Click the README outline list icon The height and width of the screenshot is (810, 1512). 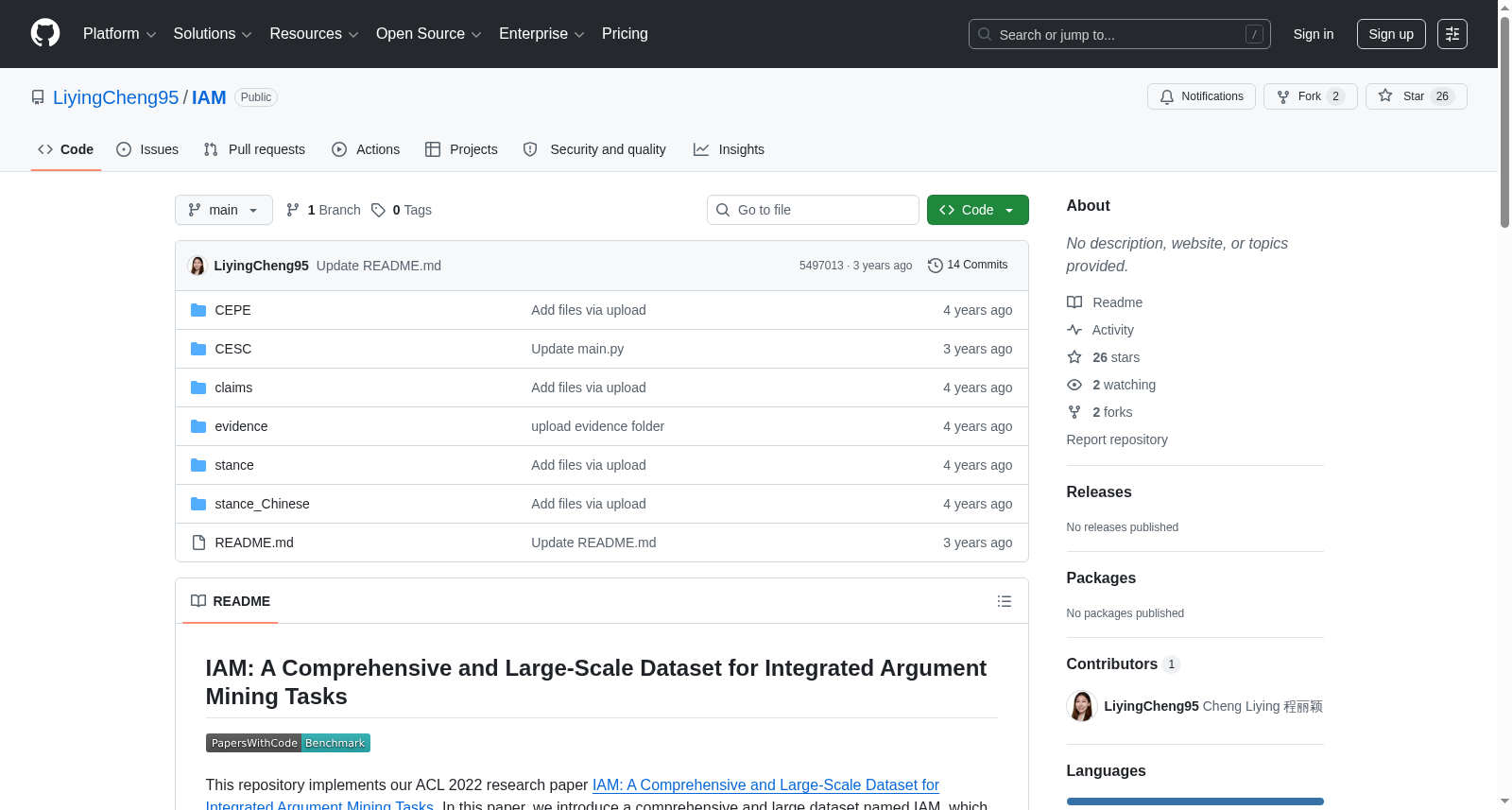(1005, 601)
